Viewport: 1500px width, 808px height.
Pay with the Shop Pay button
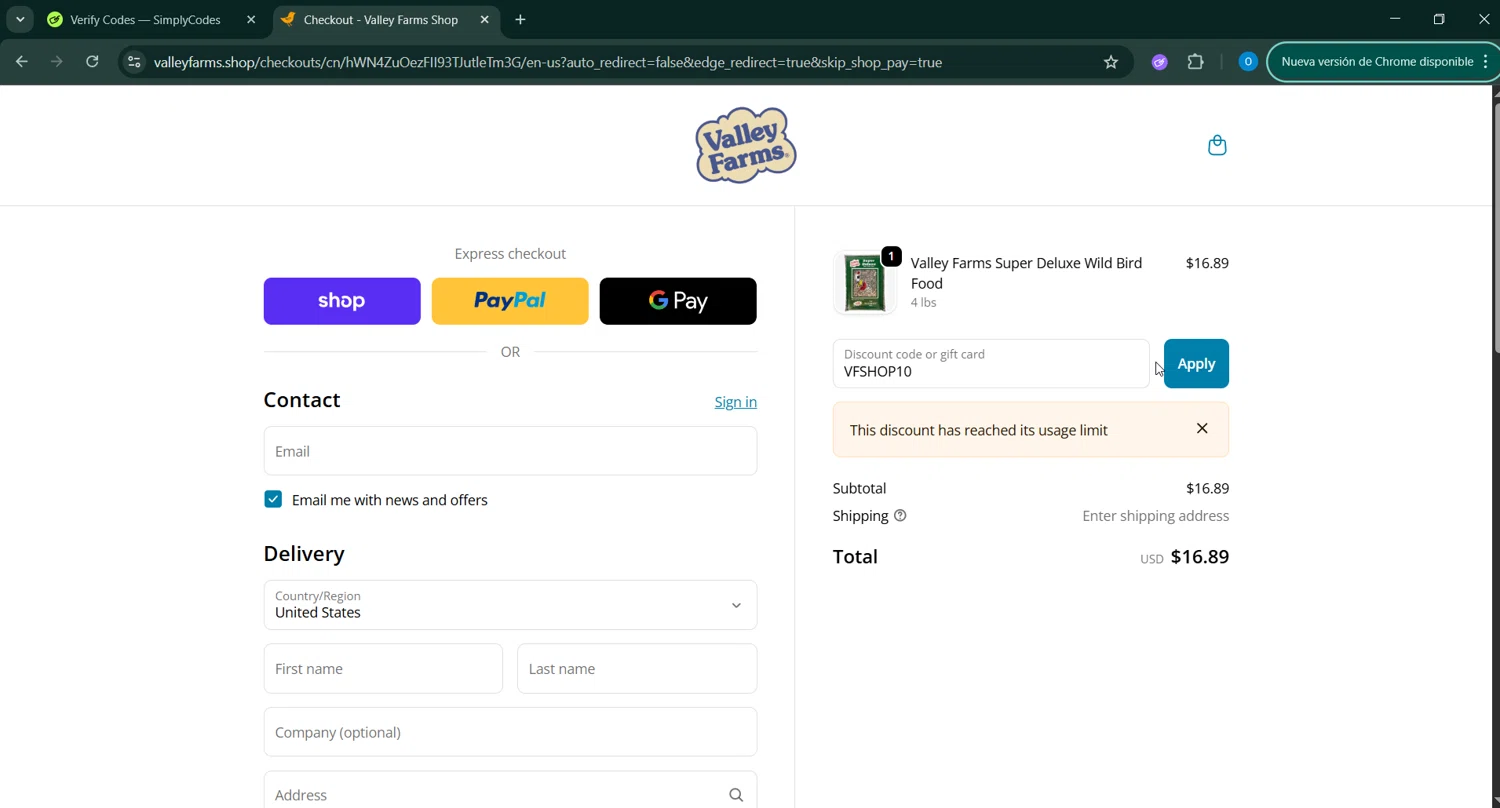pyautogui.click(x=342, y=301)
